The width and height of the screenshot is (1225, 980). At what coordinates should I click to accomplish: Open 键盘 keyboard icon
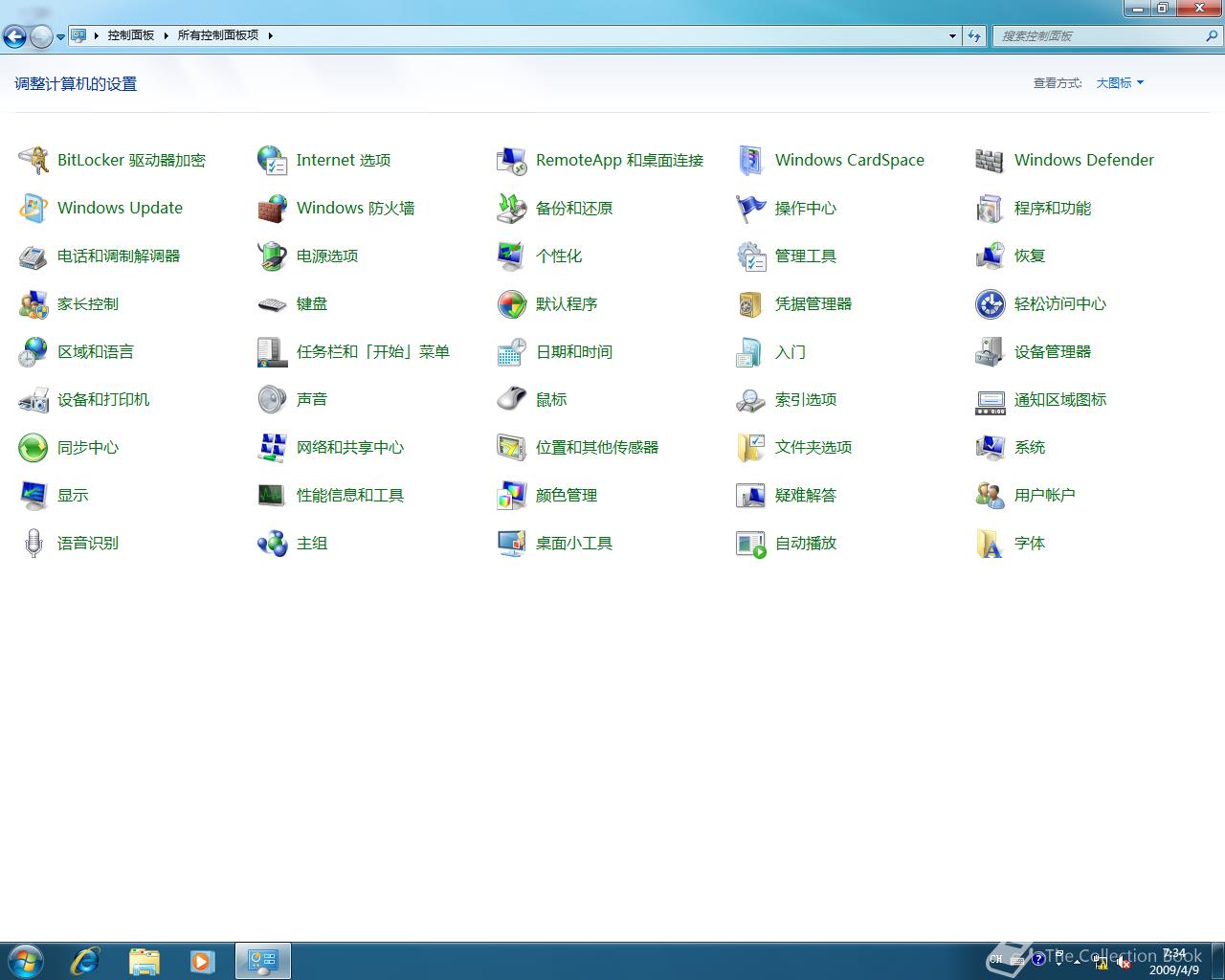[x=273, y=303]
